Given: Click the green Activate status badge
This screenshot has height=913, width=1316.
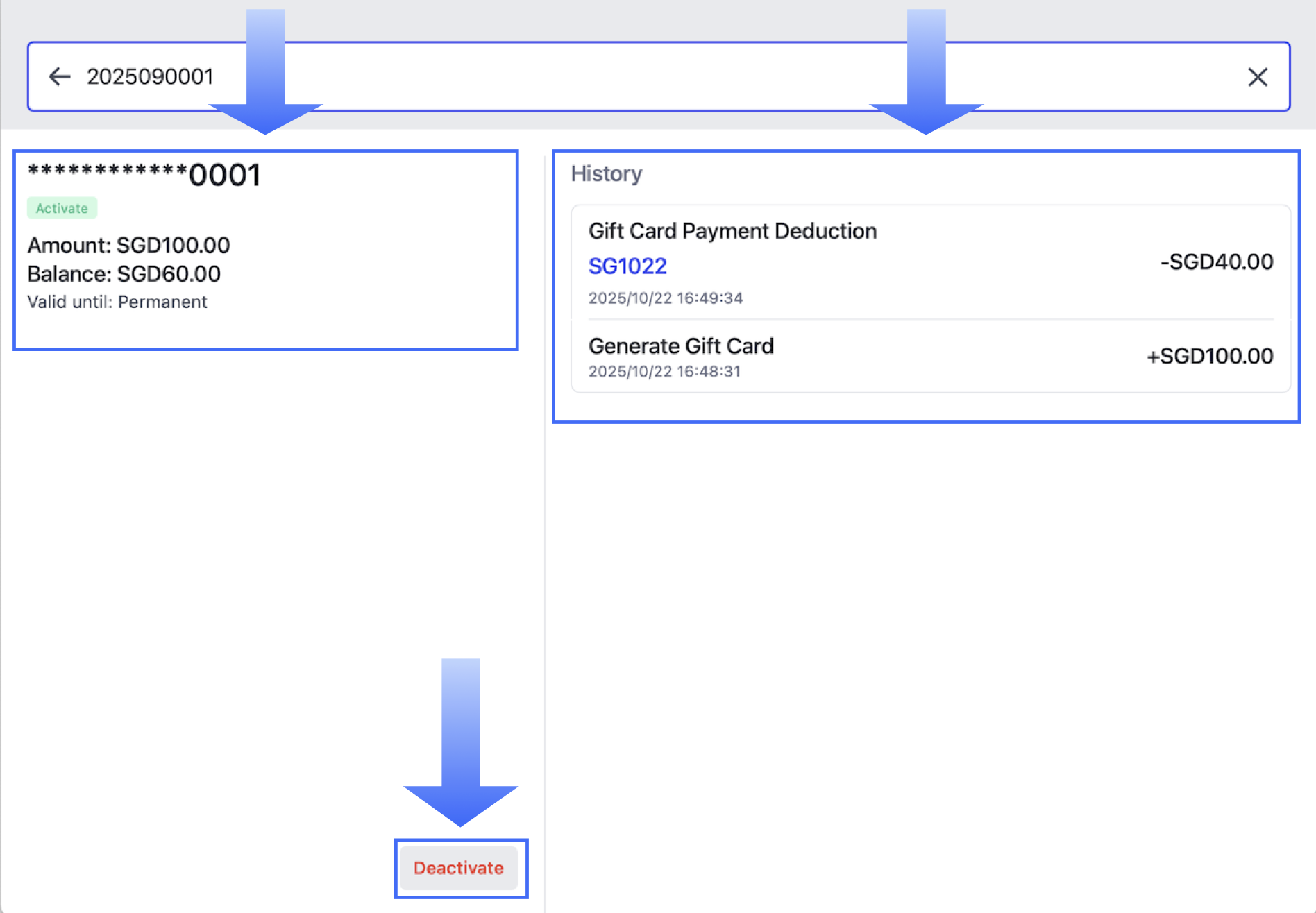Looking at the screenshot, I should [62, 208].
